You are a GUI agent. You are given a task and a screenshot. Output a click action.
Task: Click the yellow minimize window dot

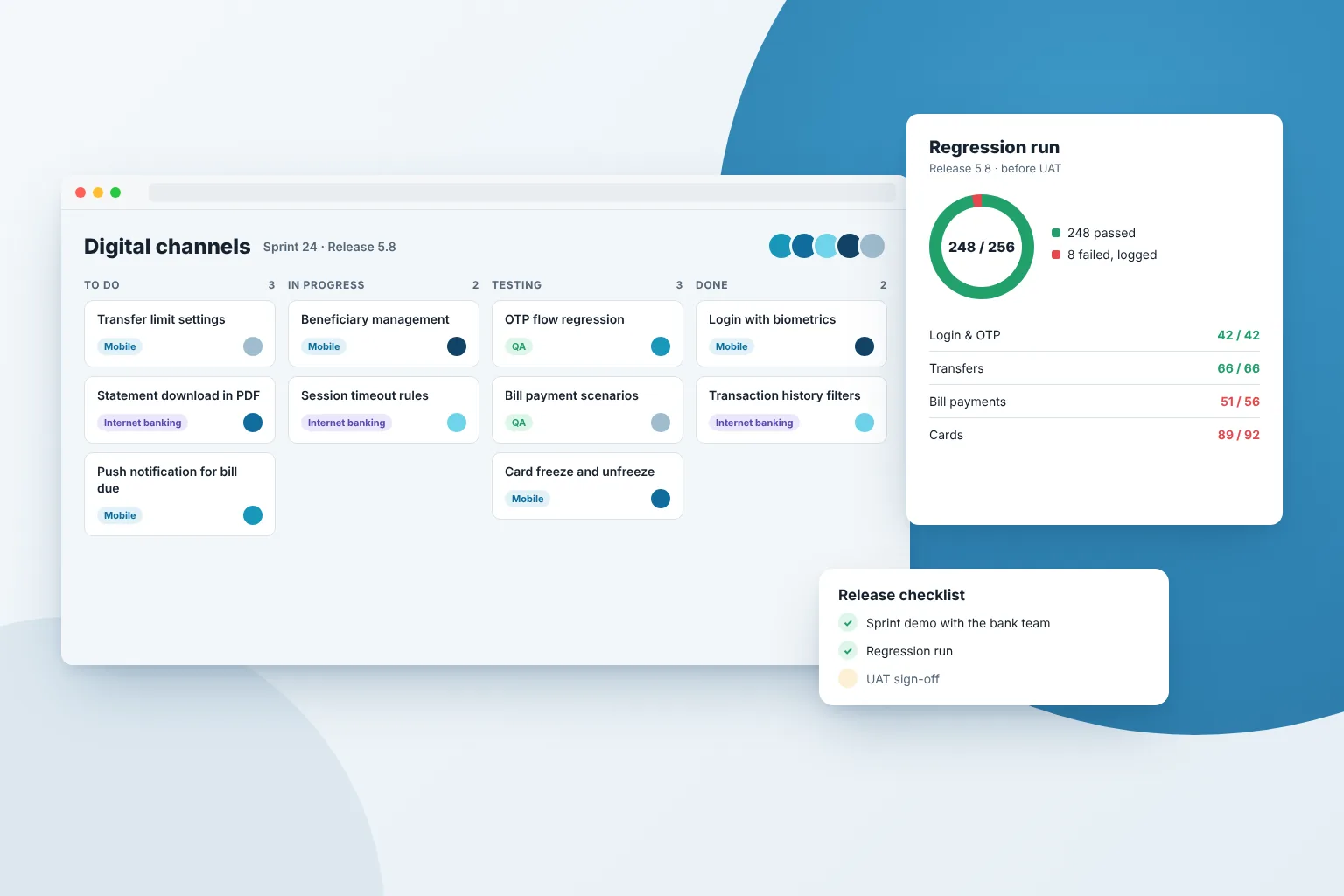[x=98, y=192]
